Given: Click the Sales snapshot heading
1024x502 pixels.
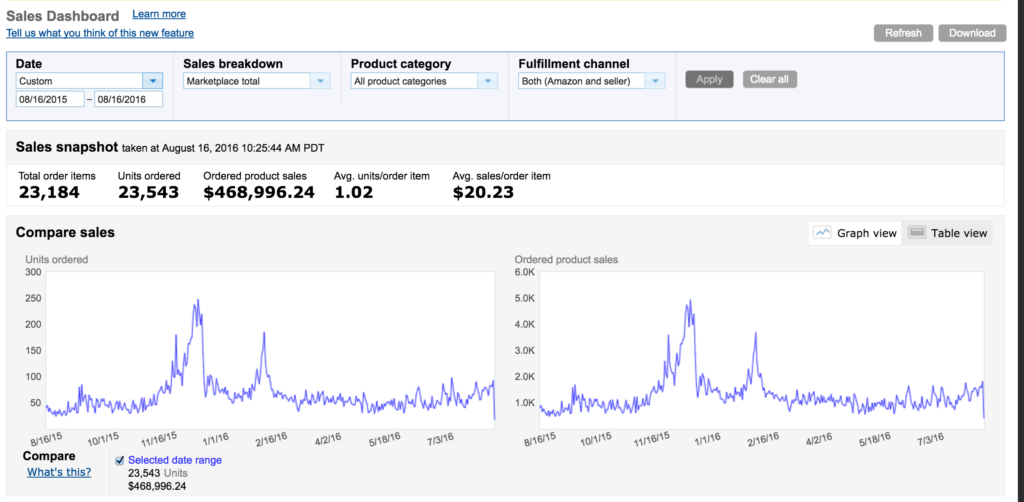Looking at the screenshot, I should pyautogui.click(x=67, y=147).
